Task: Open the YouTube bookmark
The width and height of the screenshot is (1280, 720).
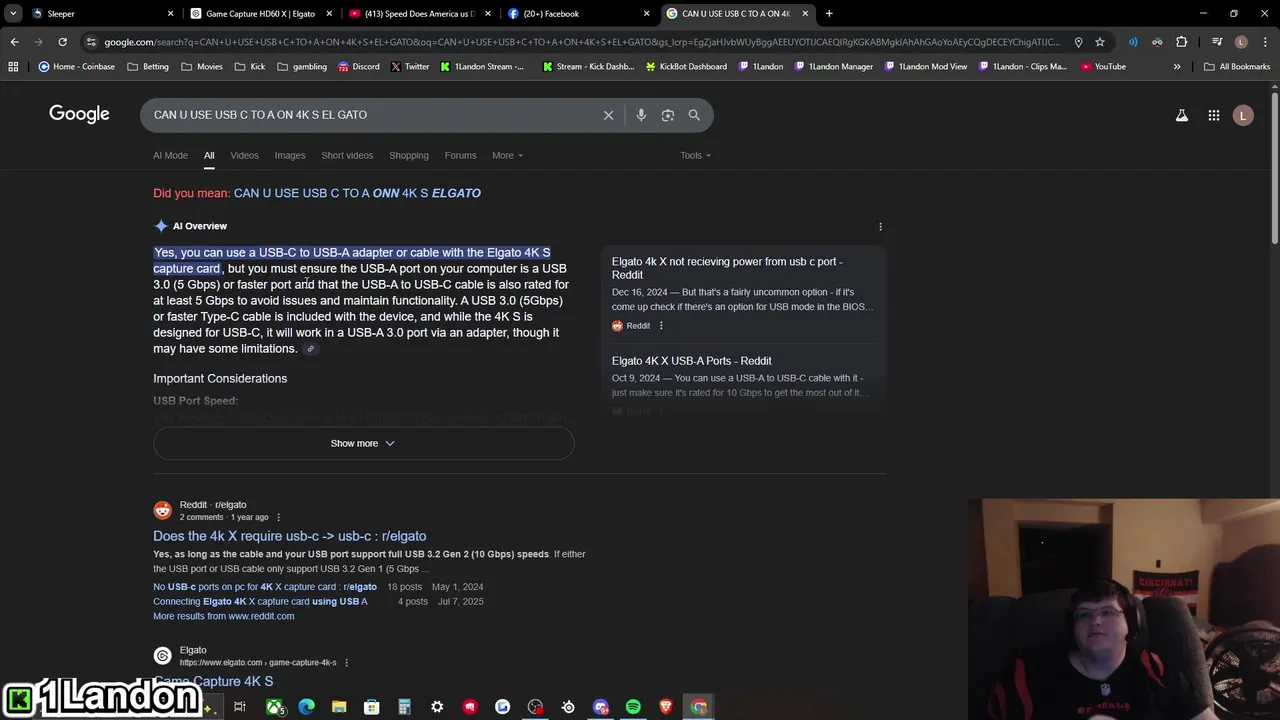Action: coord(1103,66)
